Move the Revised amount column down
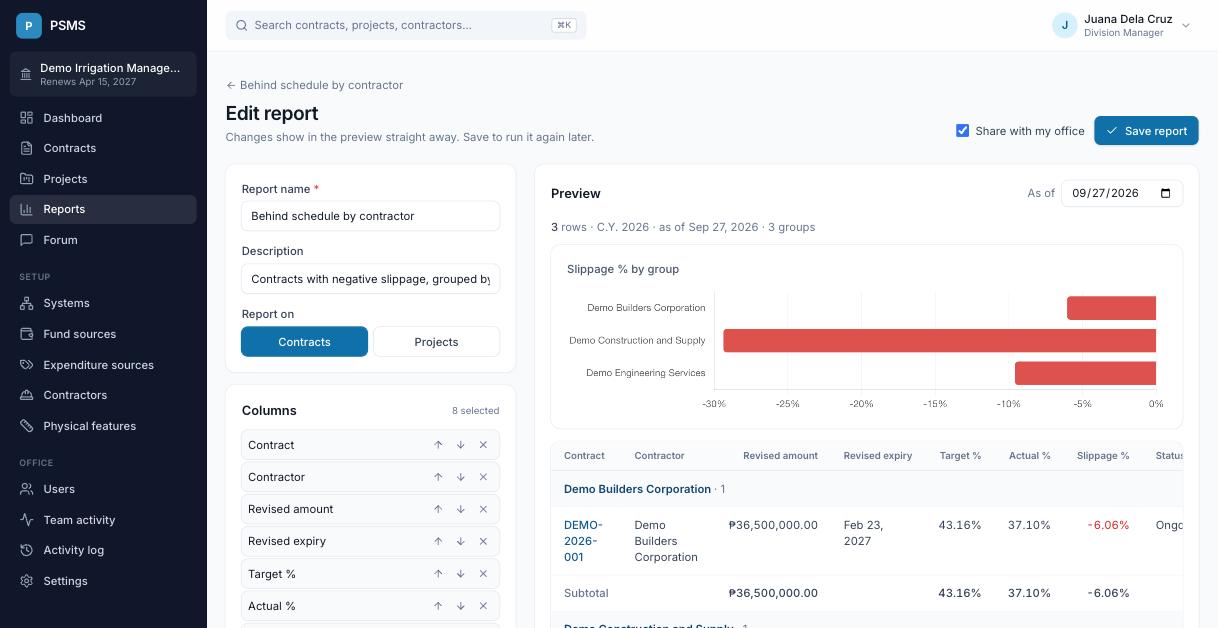 [461, 509]
